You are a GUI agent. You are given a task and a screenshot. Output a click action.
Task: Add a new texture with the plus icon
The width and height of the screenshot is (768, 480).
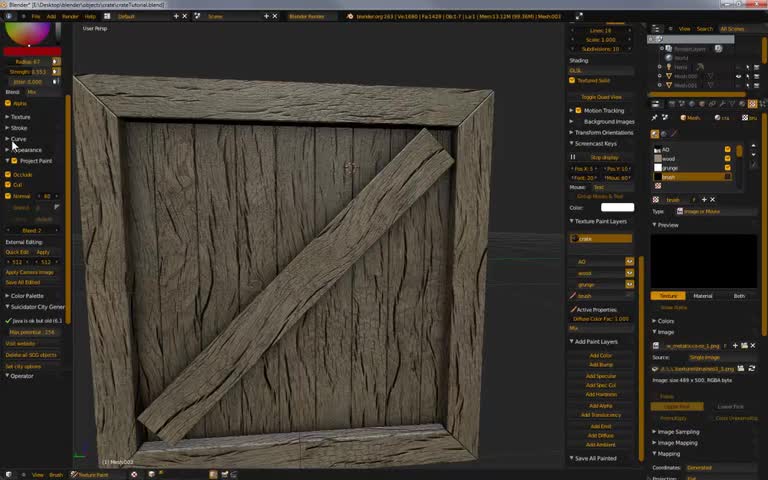pos(704,199)
